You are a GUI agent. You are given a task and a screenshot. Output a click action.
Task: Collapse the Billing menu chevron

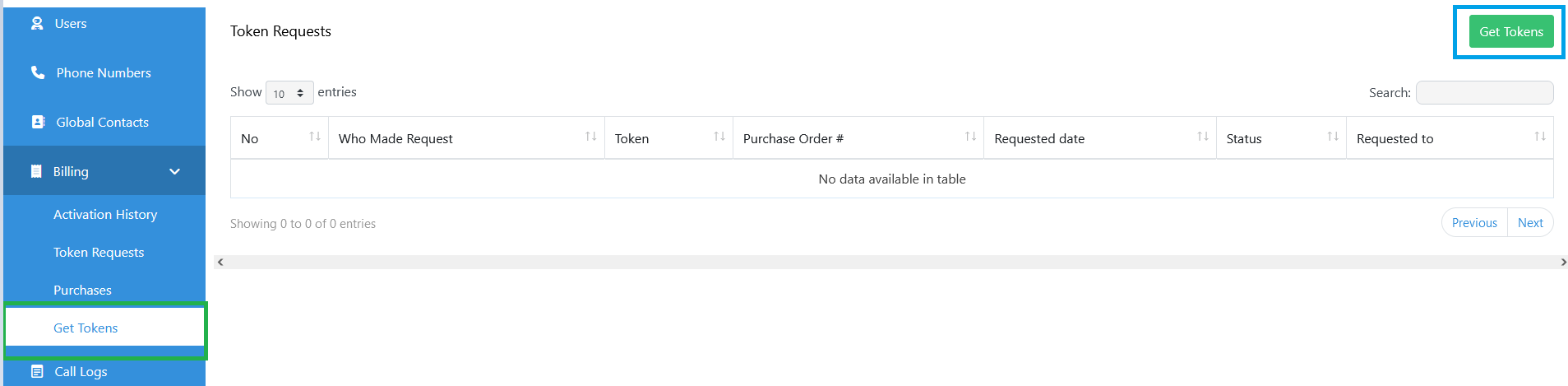(x=174, y=171)
